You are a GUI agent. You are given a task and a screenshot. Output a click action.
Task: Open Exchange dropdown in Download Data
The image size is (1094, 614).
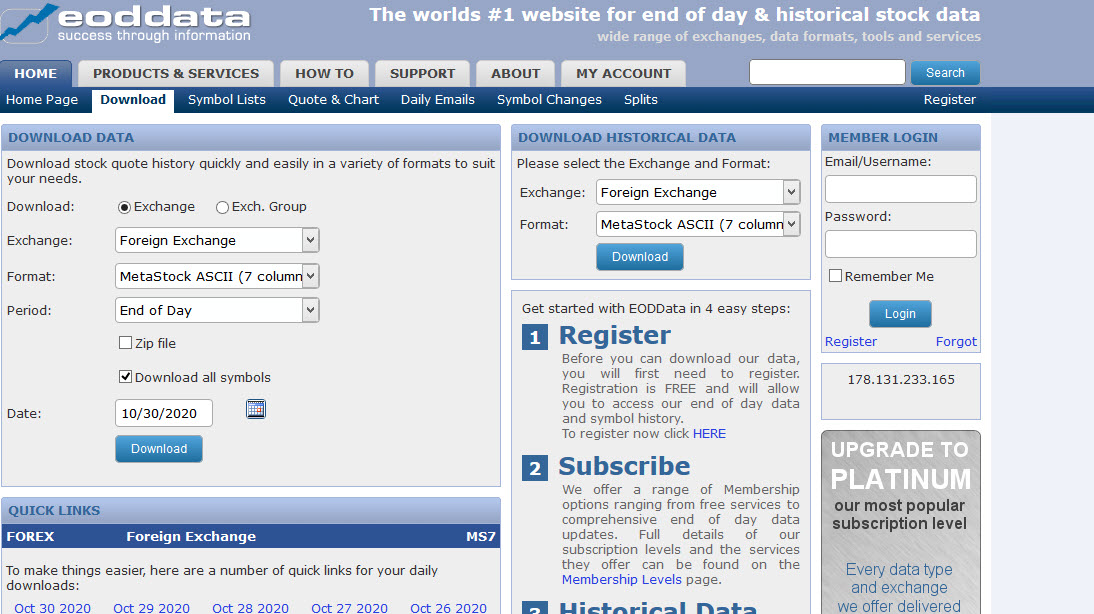217,240
